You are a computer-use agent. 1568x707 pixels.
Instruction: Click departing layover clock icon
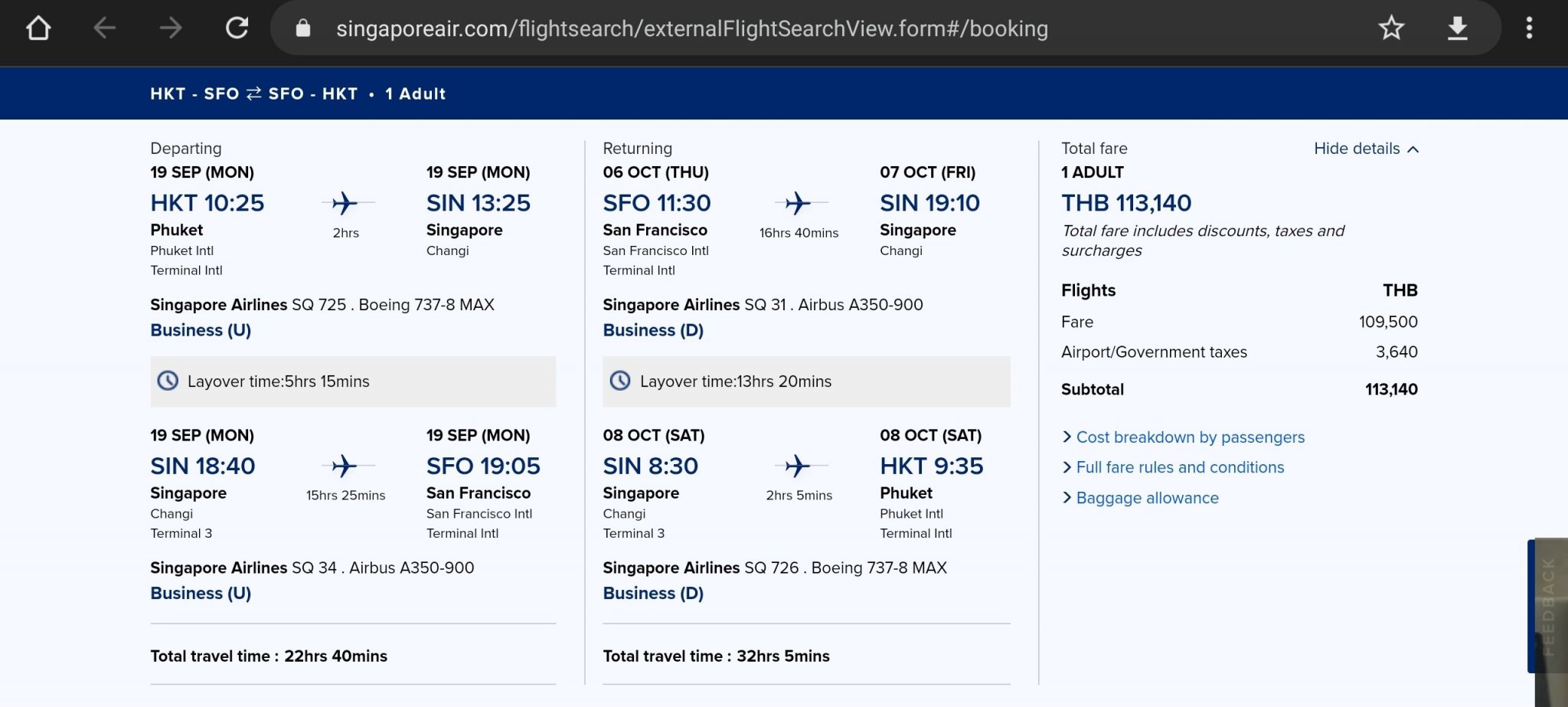click(168, 381)
